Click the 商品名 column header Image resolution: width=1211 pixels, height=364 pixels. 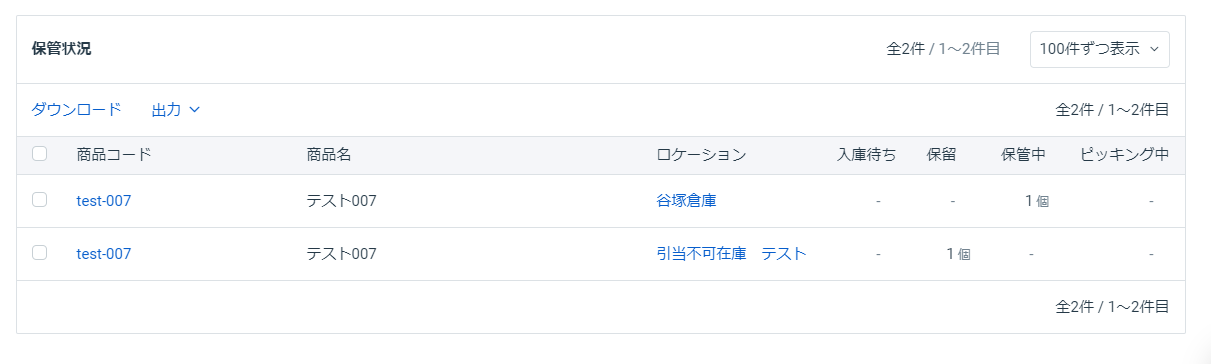329,155
